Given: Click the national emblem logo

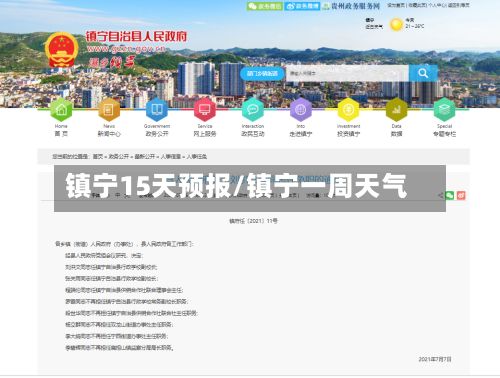Looking at the screenshot, I should pyautogui.click(x=61, y=50).
